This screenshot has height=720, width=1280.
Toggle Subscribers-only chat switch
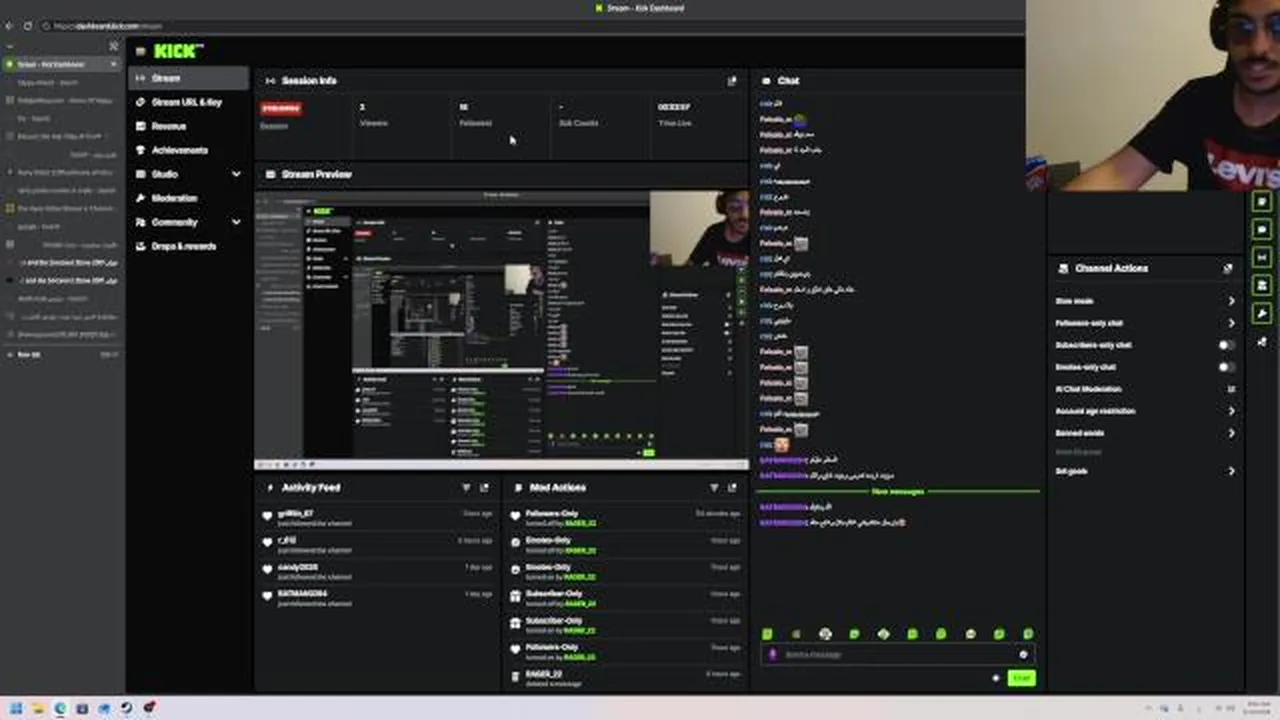(1226, 345)
